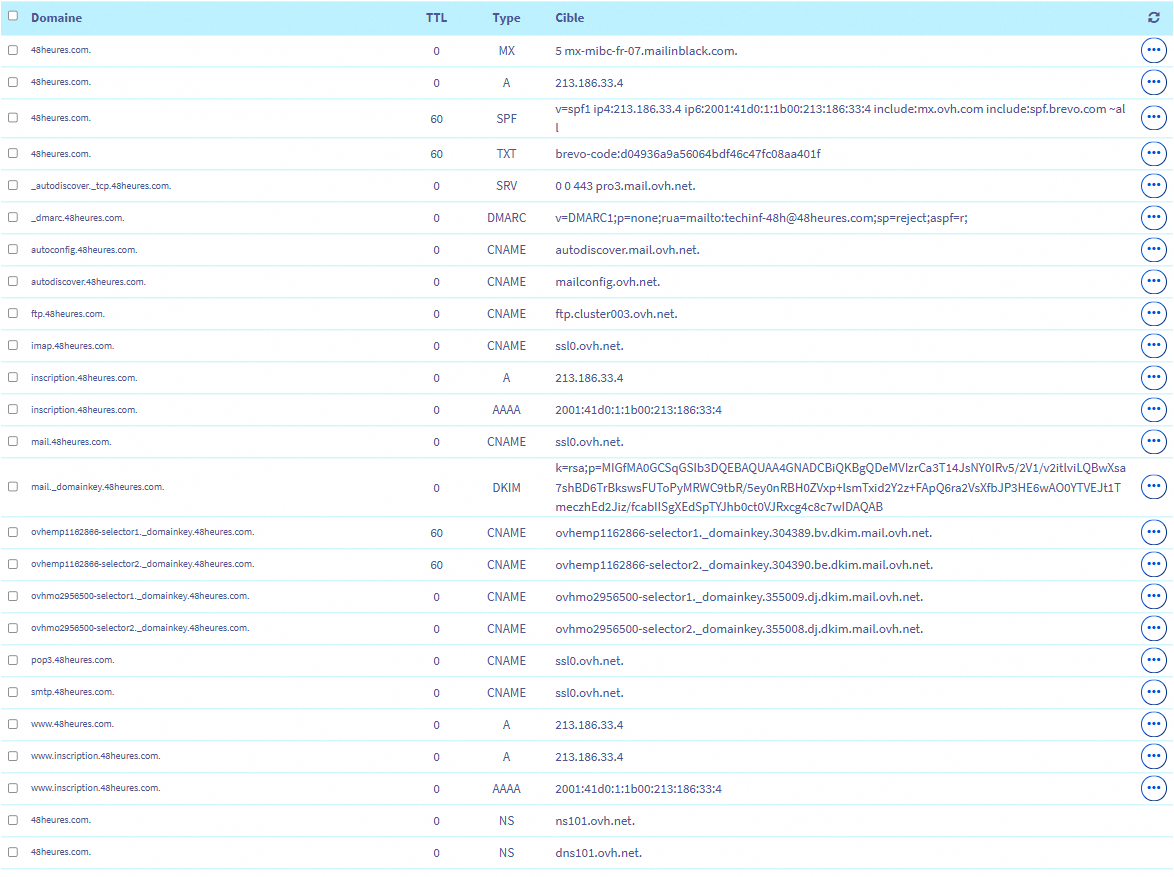Click the TTL column header

coord(436,18)
